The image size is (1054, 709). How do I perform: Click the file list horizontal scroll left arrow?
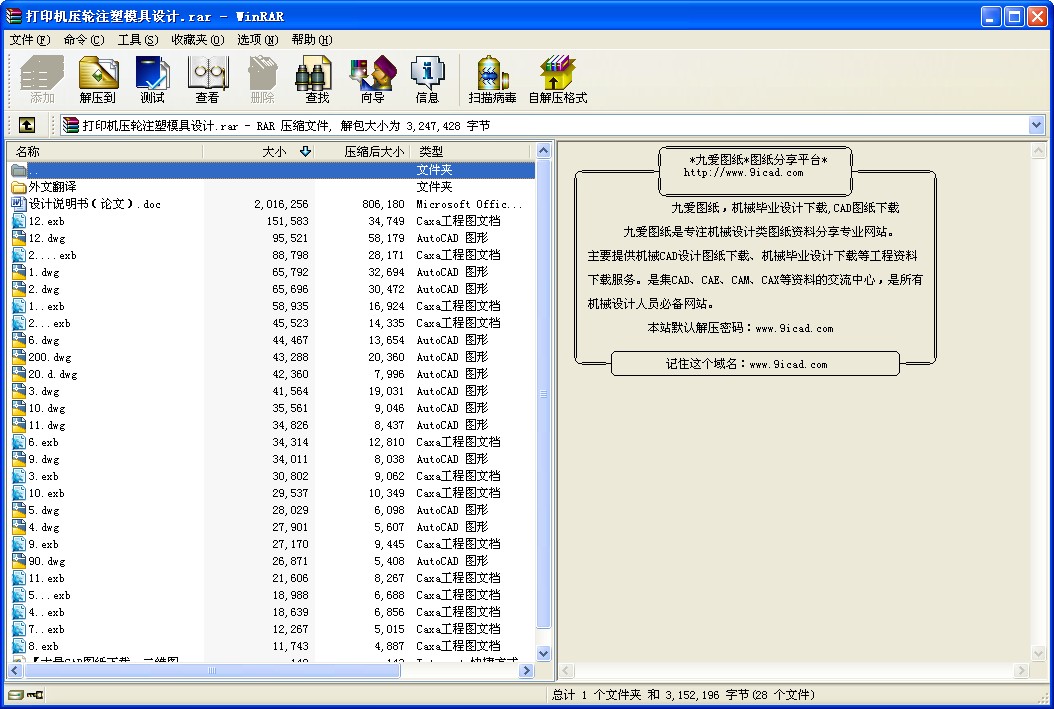point(15,670)
